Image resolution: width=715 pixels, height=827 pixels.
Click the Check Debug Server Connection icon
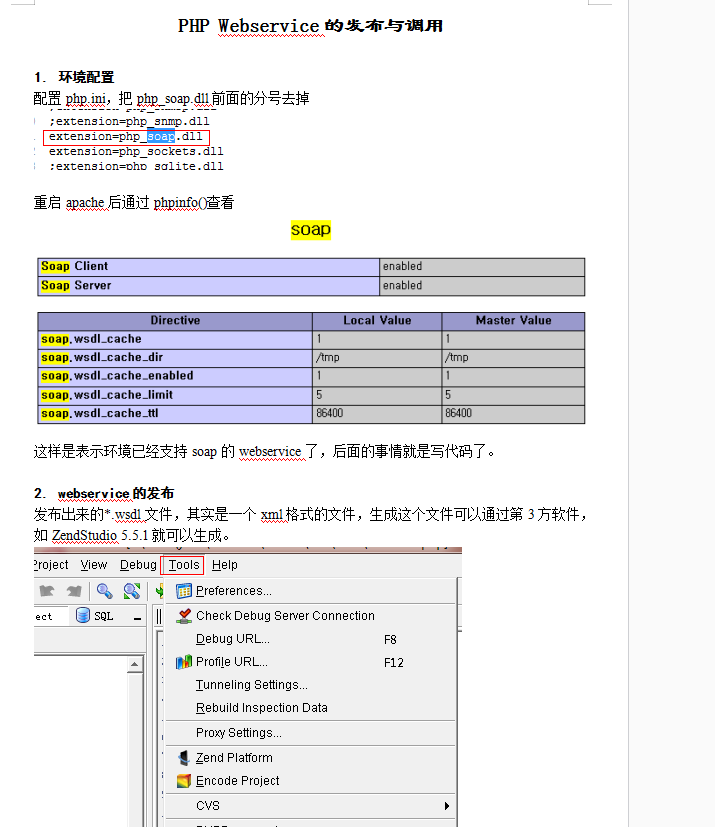coord(184,616)
